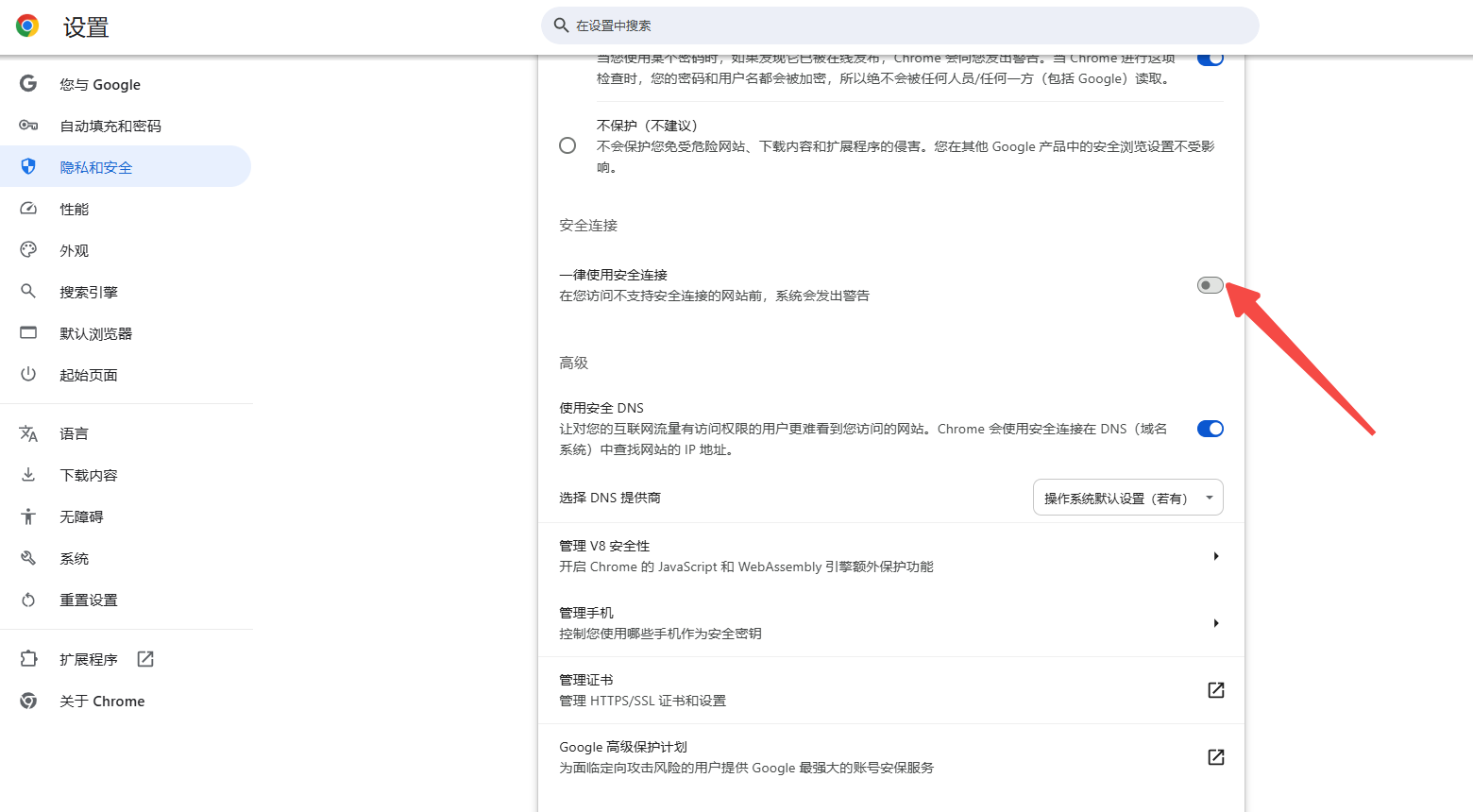
Task: Click the 安全连接 section heading
Action: (588, 225)
